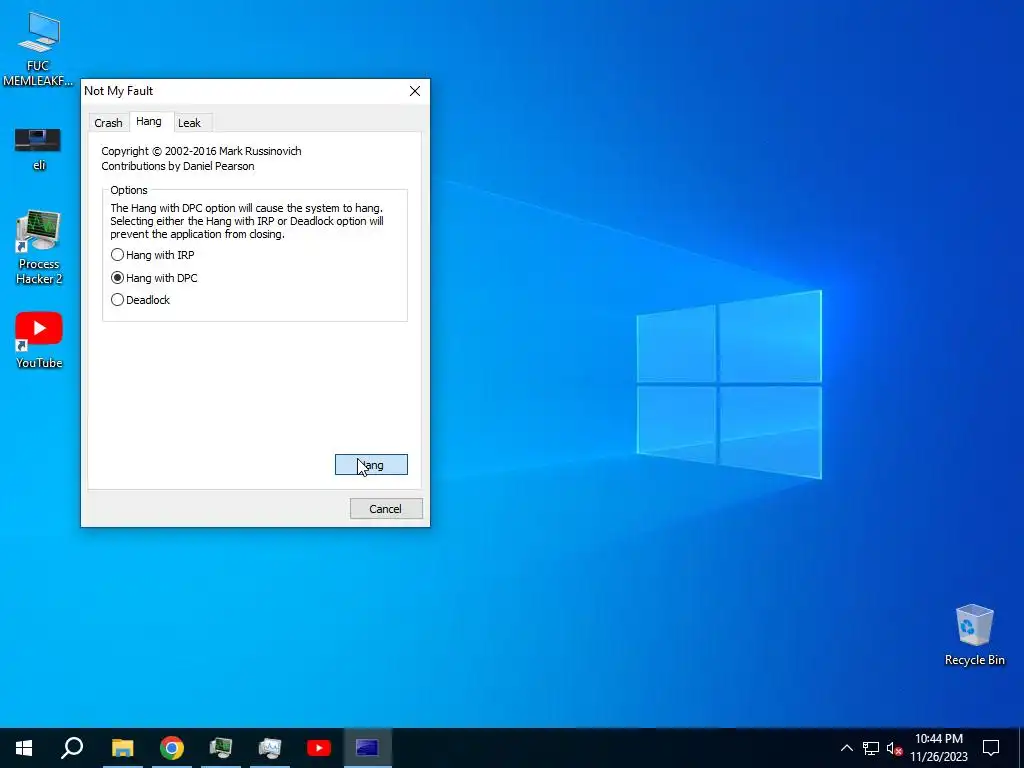Screen dimensions: 1024x768
Task: Switch to Process Hacker in the taskbar
Action: 221,748
